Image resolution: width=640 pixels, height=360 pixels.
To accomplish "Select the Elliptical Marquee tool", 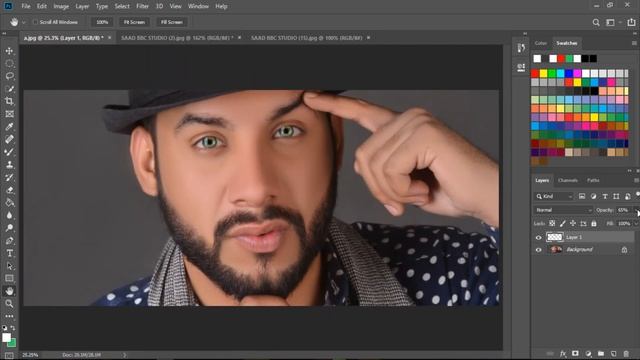I will tap(9, 64).
